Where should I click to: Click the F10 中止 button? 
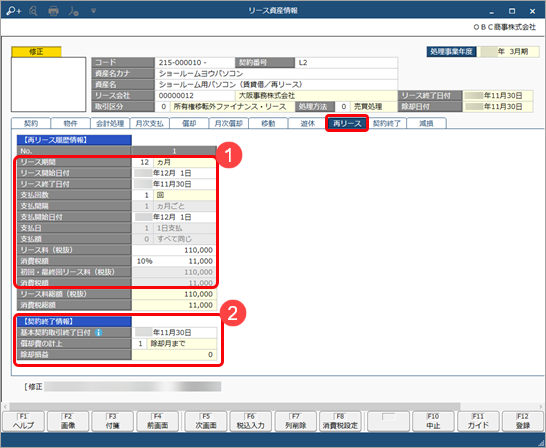(433, 422)
